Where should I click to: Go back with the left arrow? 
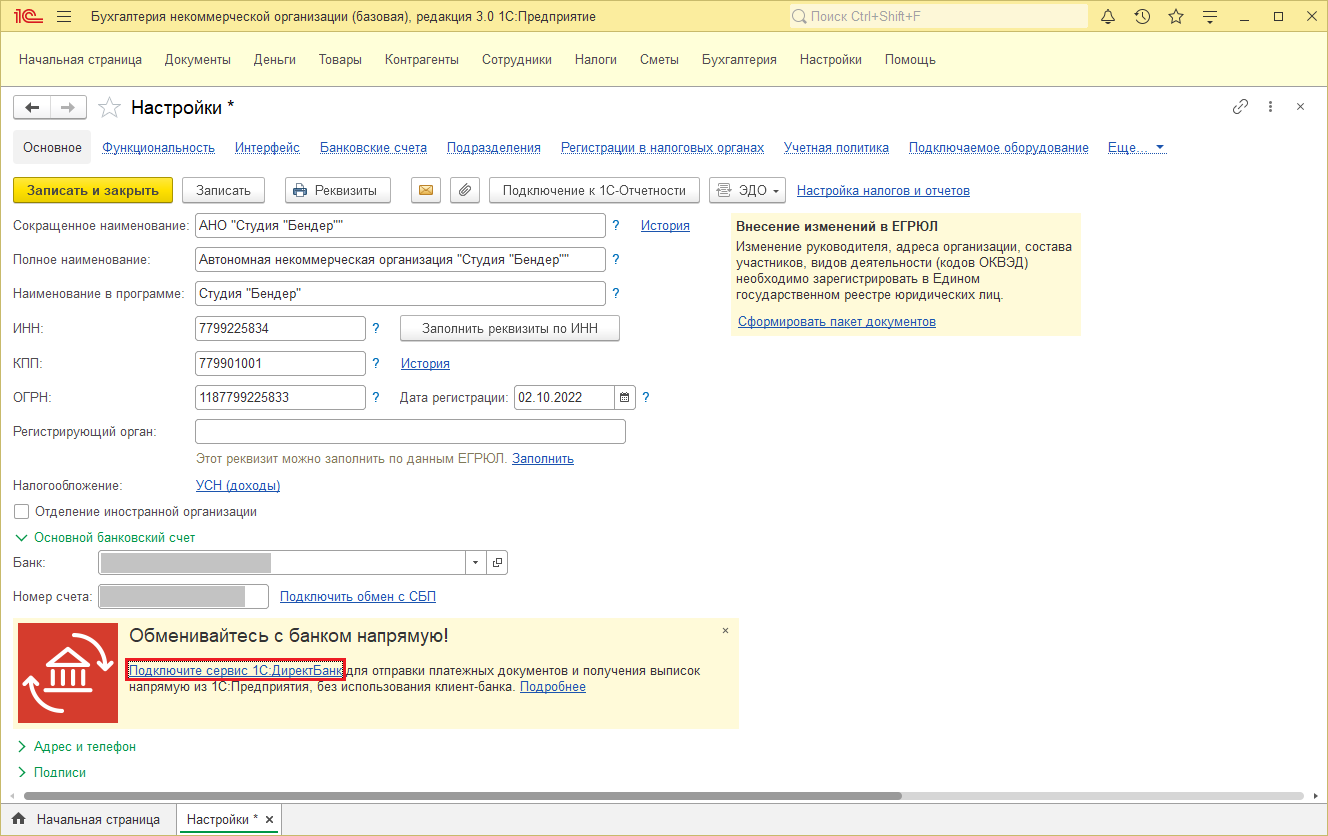(32, 107)
